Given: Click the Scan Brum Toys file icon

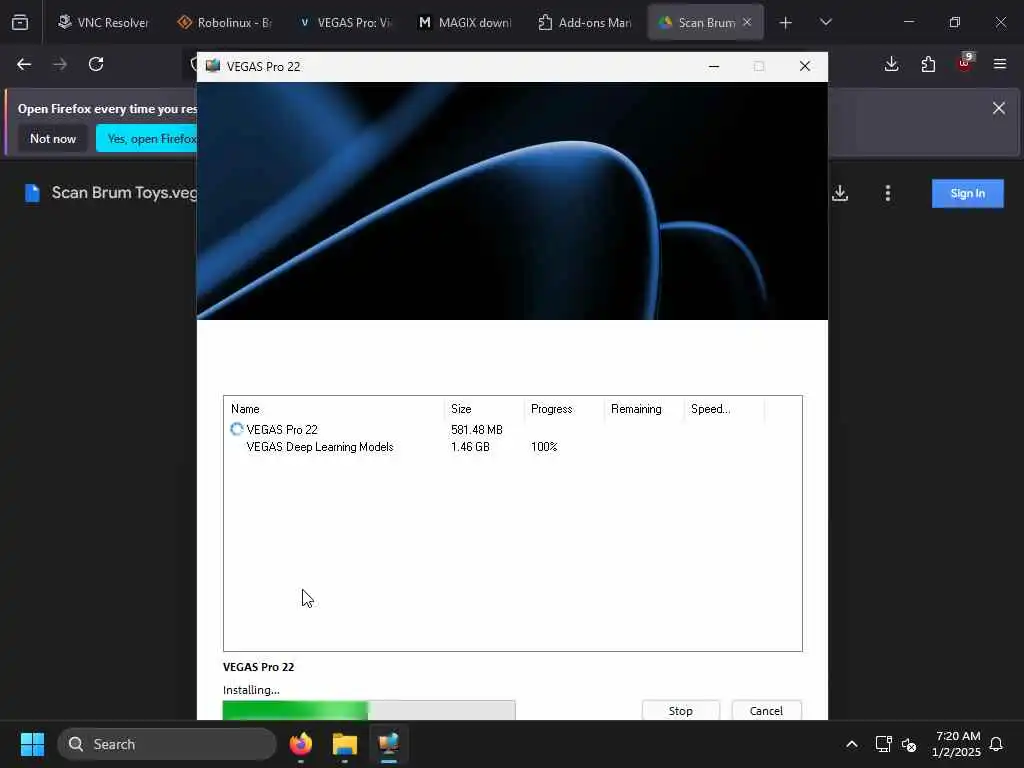Looking at the screenshot, I should 32,193.
